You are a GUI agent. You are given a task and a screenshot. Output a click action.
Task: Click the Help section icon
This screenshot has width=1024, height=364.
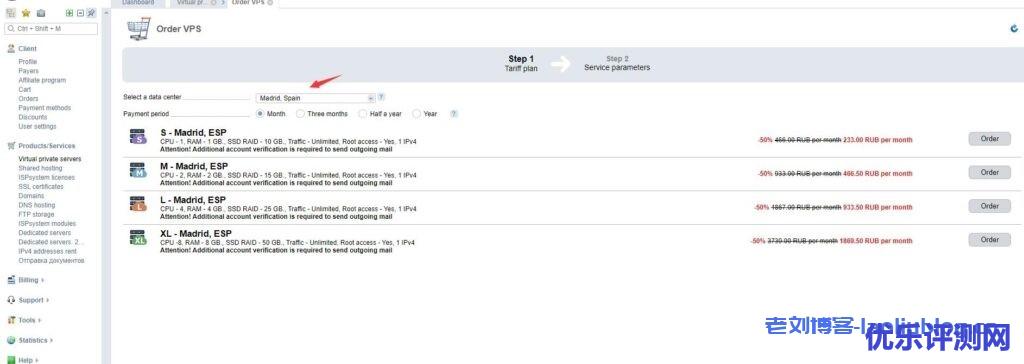point(11,360)
